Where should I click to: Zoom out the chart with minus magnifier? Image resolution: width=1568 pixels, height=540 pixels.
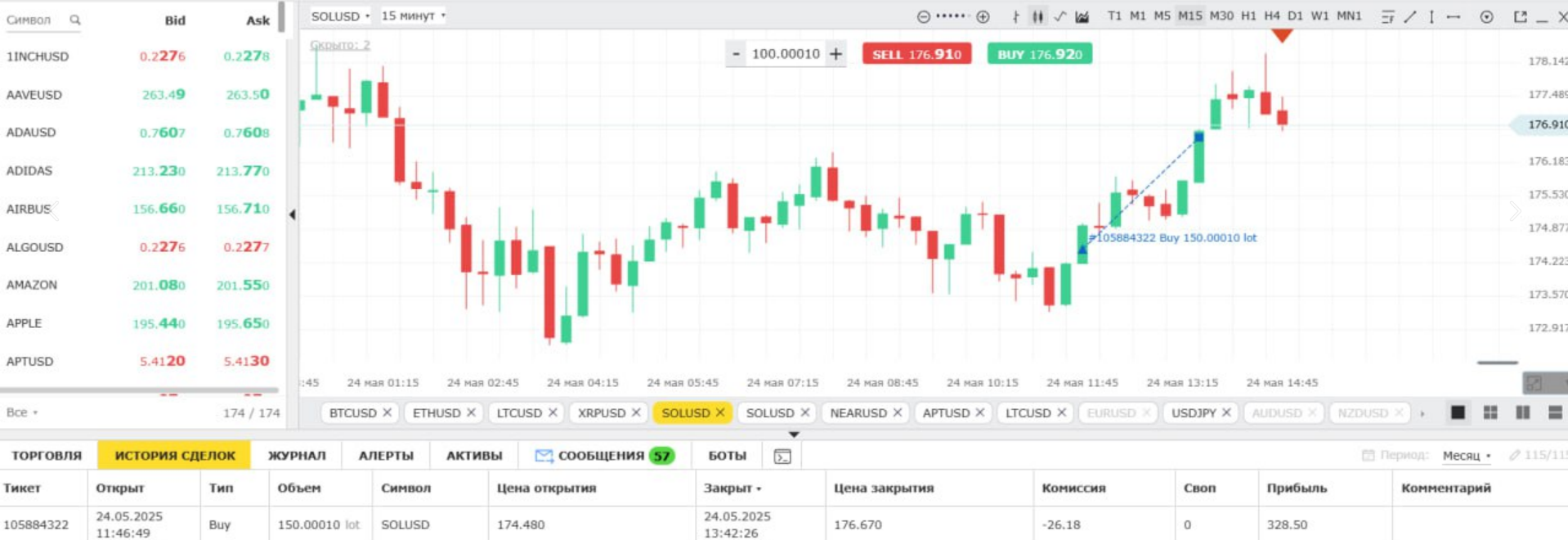[923, 16]
